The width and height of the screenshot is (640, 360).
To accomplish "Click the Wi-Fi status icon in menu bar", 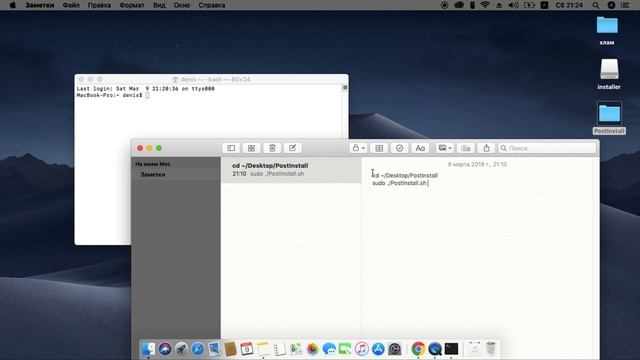I will (x=485, y=5).
